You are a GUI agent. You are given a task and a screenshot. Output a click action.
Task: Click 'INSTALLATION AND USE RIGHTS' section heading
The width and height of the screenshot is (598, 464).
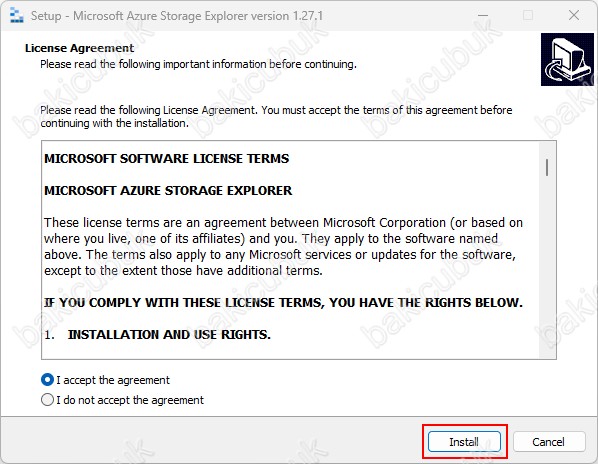[x=169, y=334]
